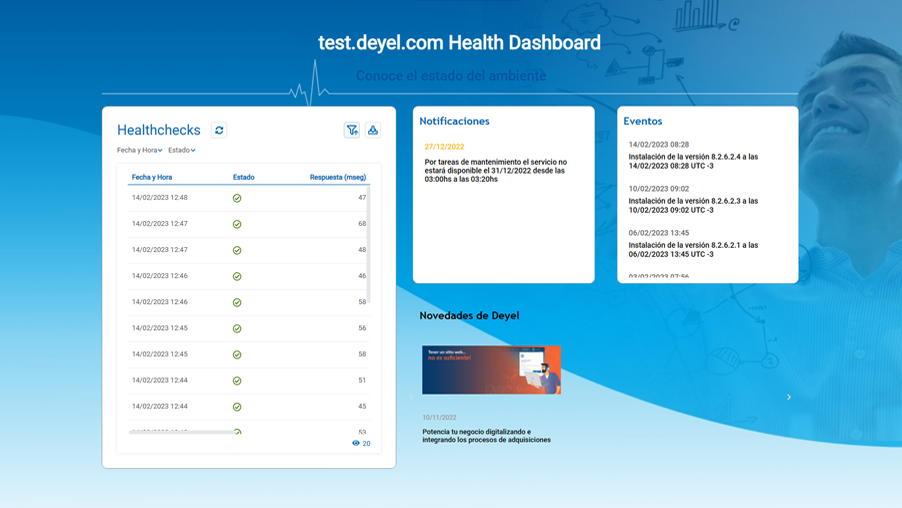Select response value 47
Viewport: 902px width, 508px height.
pos(362,197)
